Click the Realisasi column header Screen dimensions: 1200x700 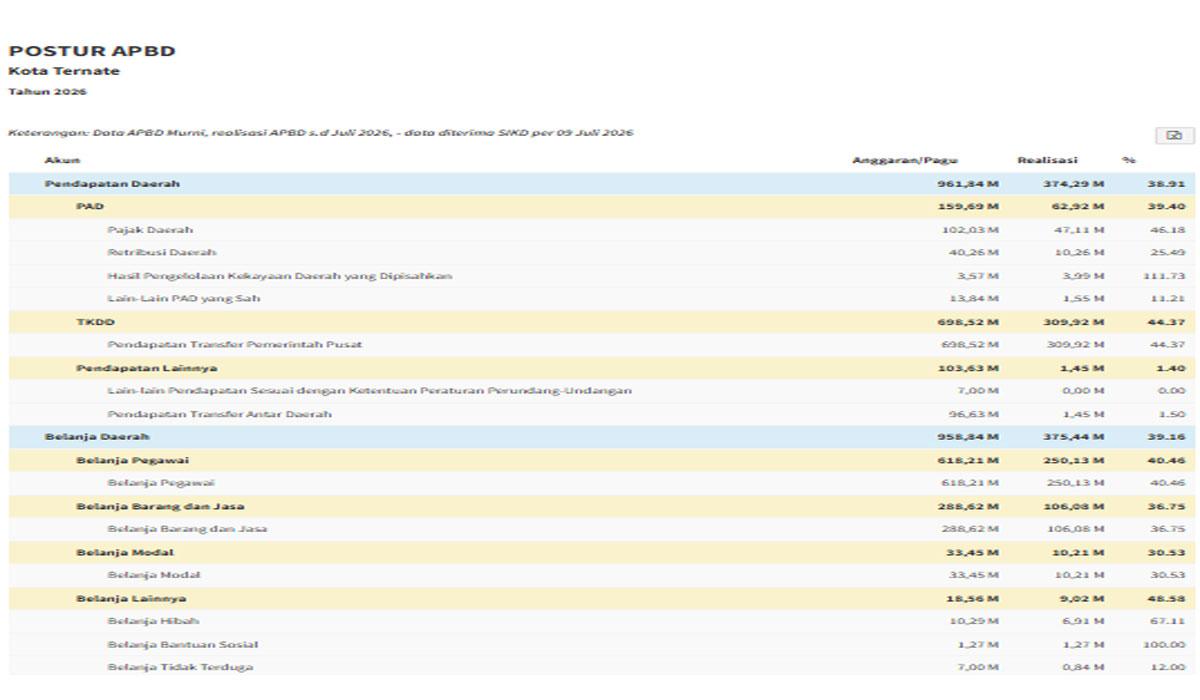pyautogui.click(x=1047, y=160)
